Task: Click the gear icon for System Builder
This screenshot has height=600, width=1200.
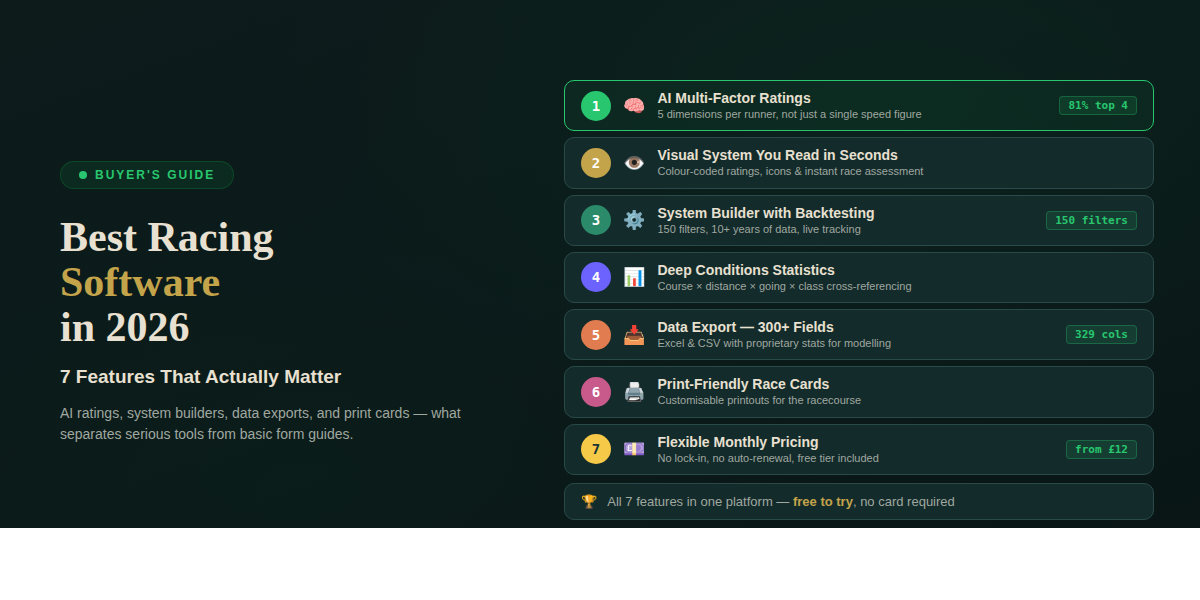Action: [634, 220]
